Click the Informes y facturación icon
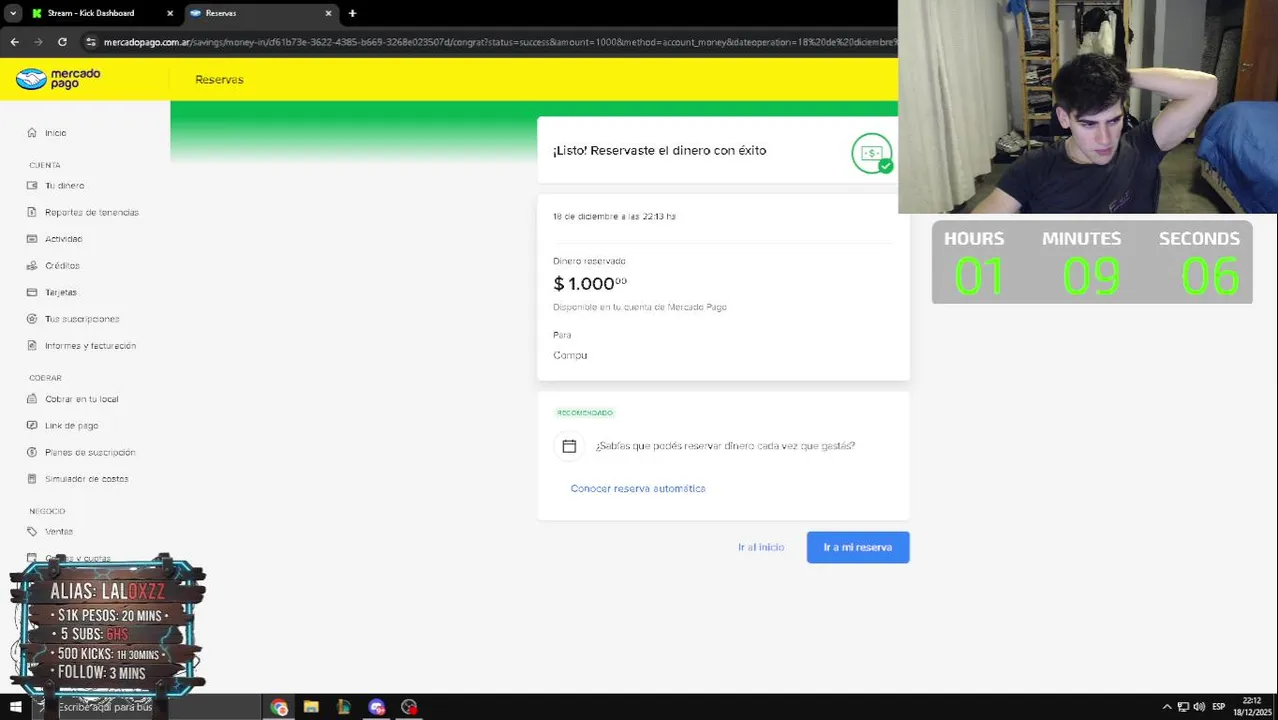This screenshot has height=720, width=1278. click(x=32, y=345)
